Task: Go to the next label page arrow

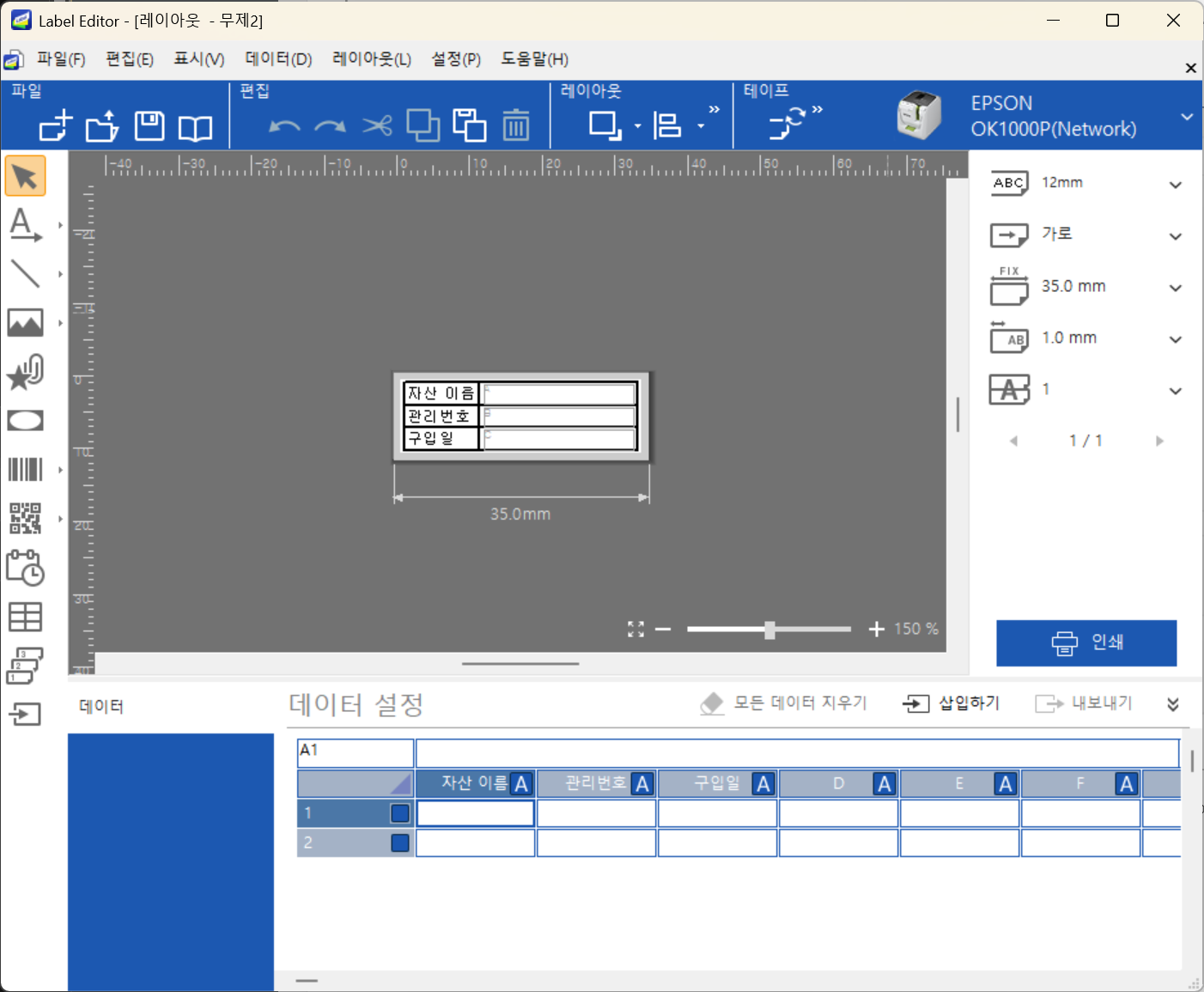Action: (1159, 441)
